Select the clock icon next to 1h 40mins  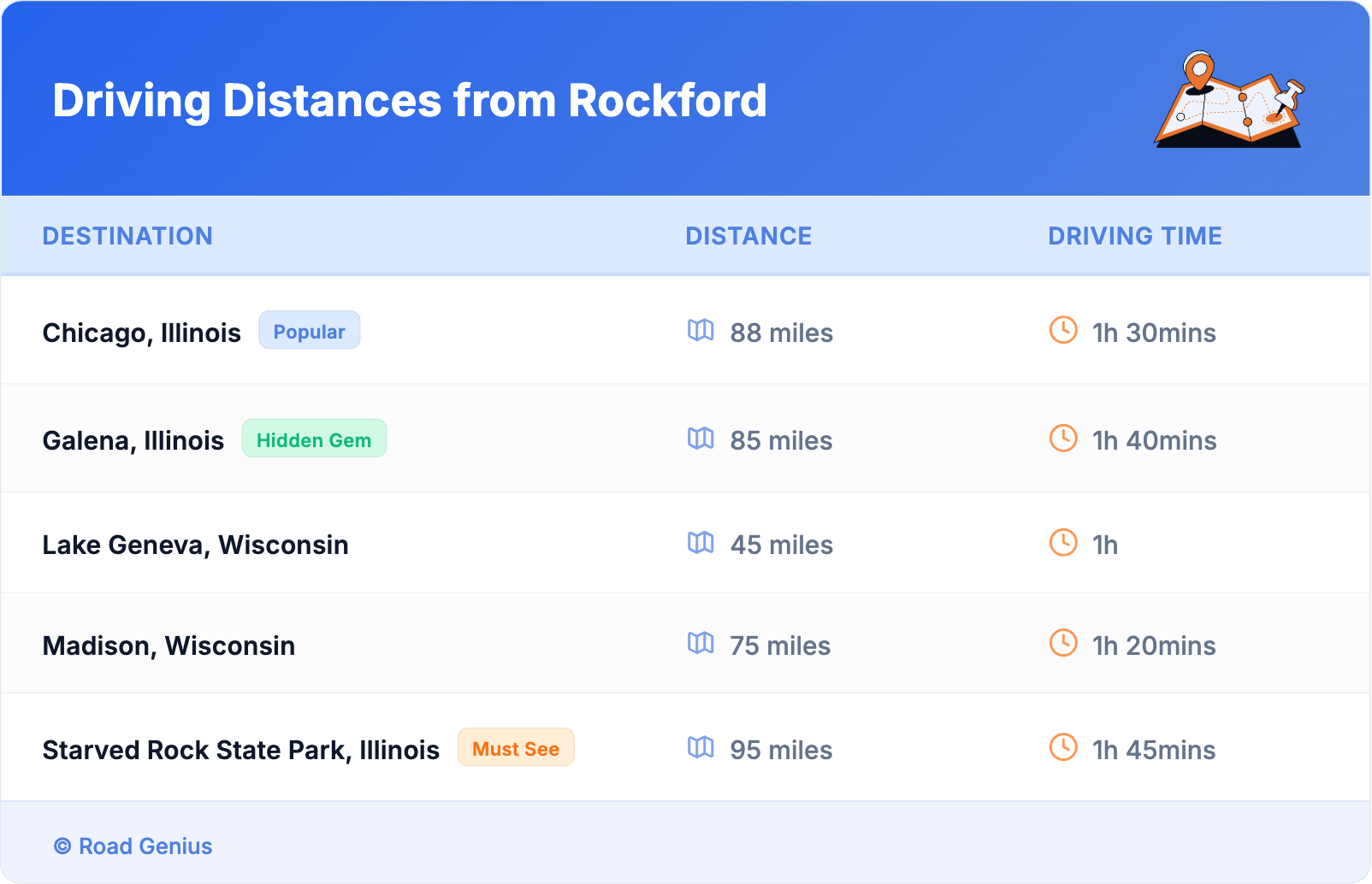click(x=1063, y=439)
